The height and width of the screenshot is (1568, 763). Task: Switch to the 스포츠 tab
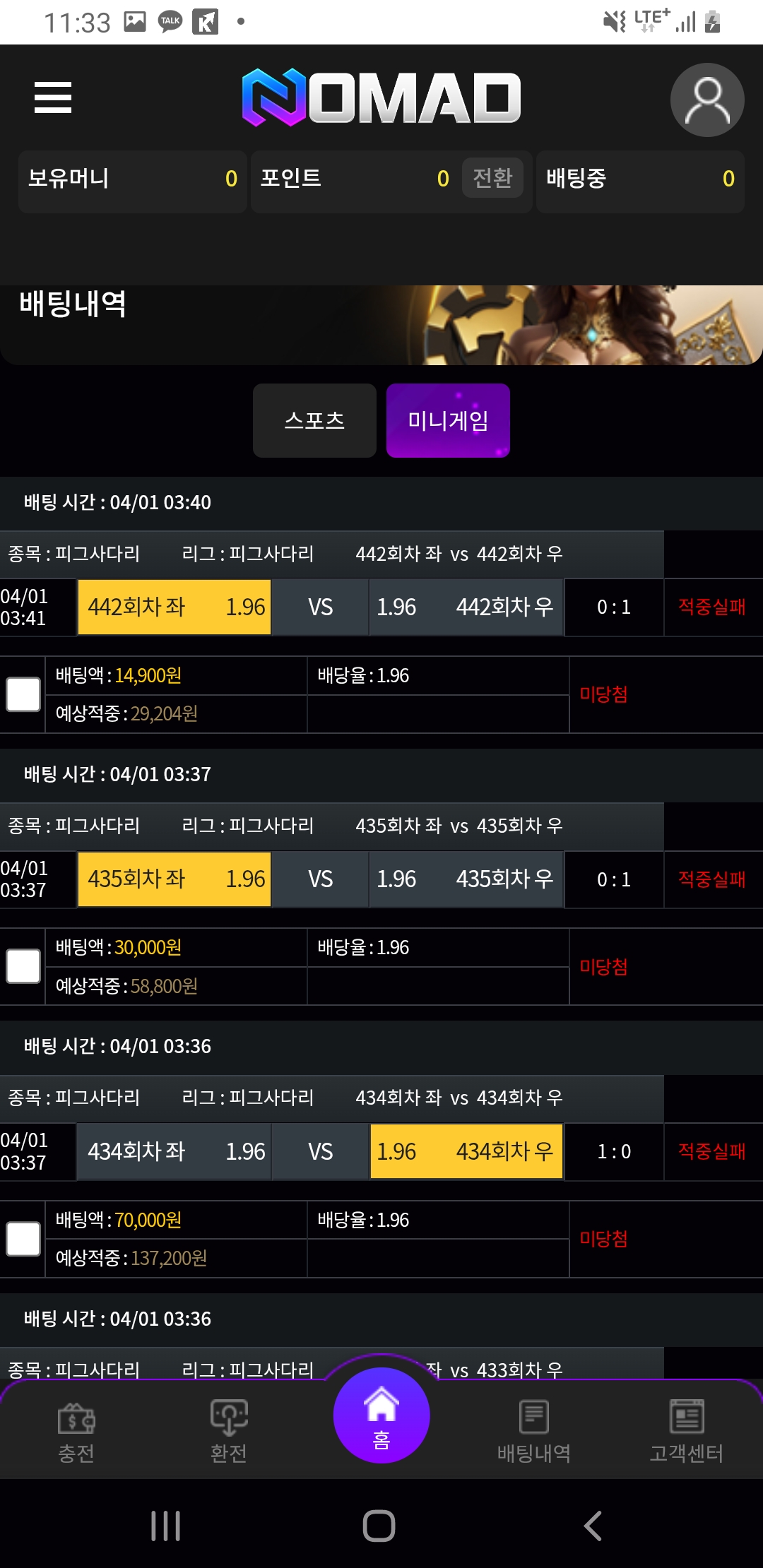click(x=314, y=421)
